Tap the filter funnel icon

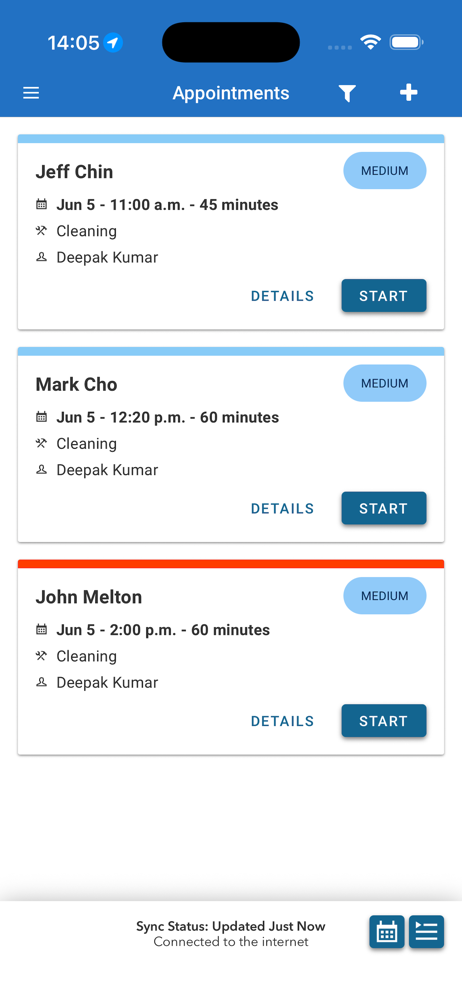point(346,94)
